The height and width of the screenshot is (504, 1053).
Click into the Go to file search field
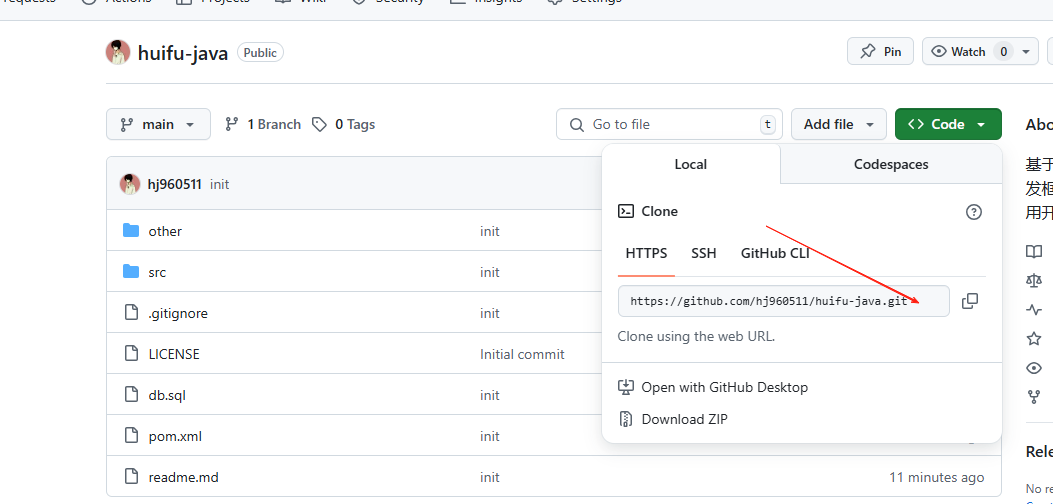(670, 124)
